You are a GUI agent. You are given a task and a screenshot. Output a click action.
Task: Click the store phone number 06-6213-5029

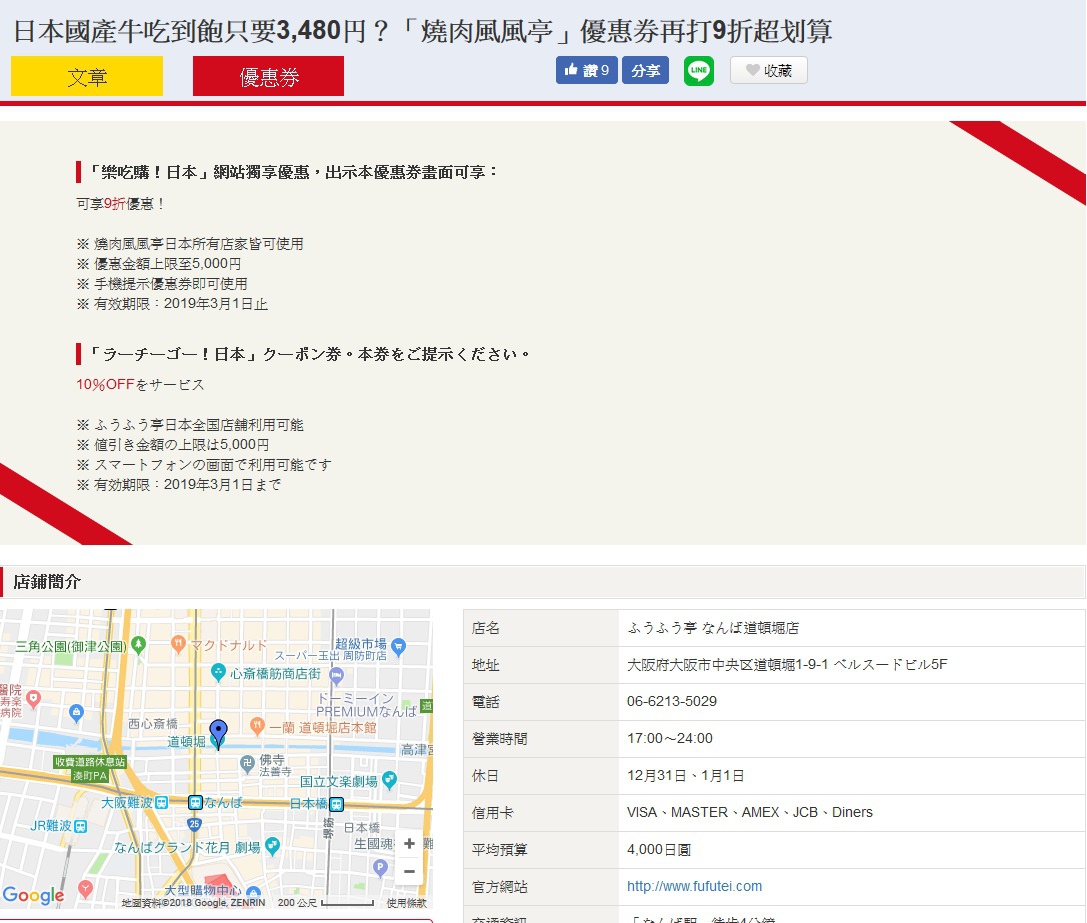pos(671,701)
